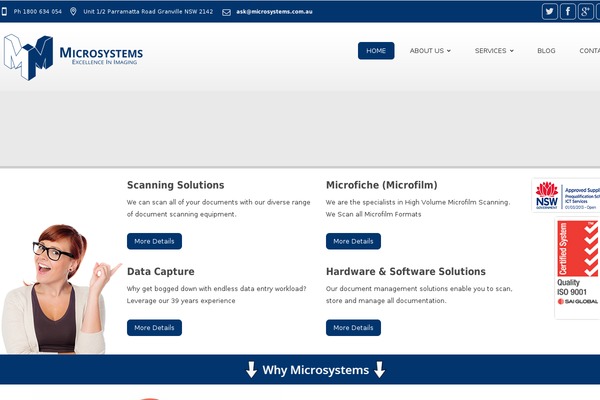Click the Data Capture heading
This screenshot has width=600, height=400.
(x=161, y=271)
